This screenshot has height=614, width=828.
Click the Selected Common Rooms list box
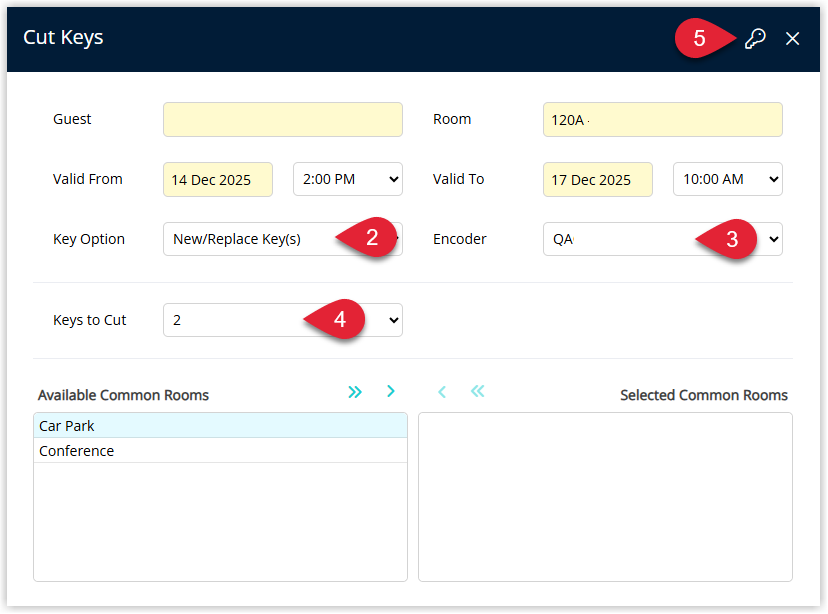point(605,497)
